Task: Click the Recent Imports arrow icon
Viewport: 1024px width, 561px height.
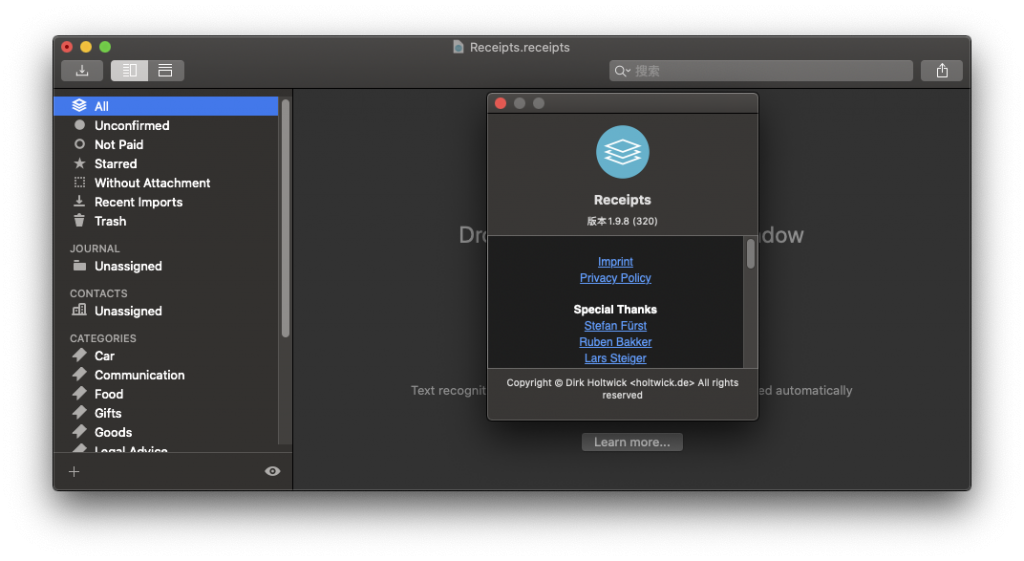Action: (79, 201)
